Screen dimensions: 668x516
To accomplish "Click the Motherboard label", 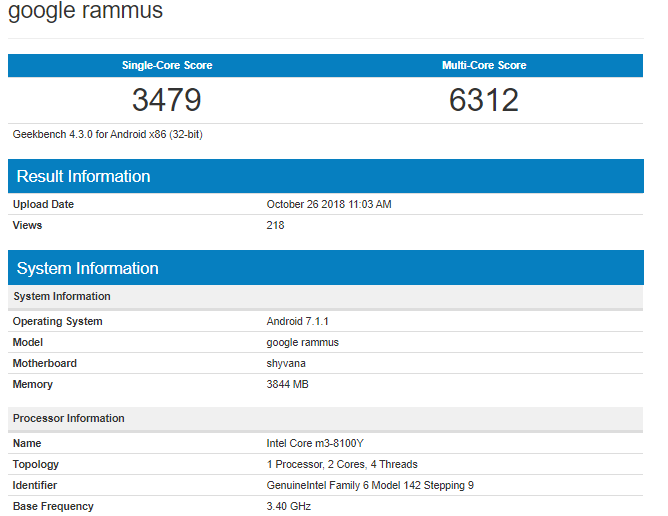I will click(x=45, y=363).
